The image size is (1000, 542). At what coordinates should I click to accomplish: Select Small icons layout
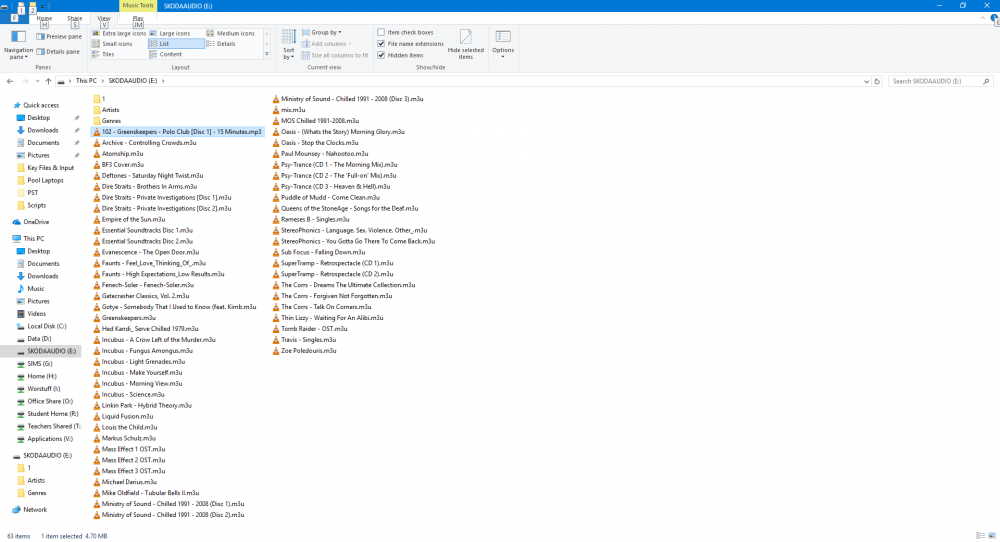tap(112, 44)
